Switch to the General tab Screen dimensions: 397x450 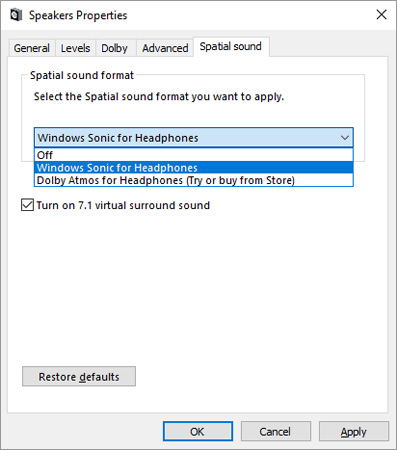[32, 48]
